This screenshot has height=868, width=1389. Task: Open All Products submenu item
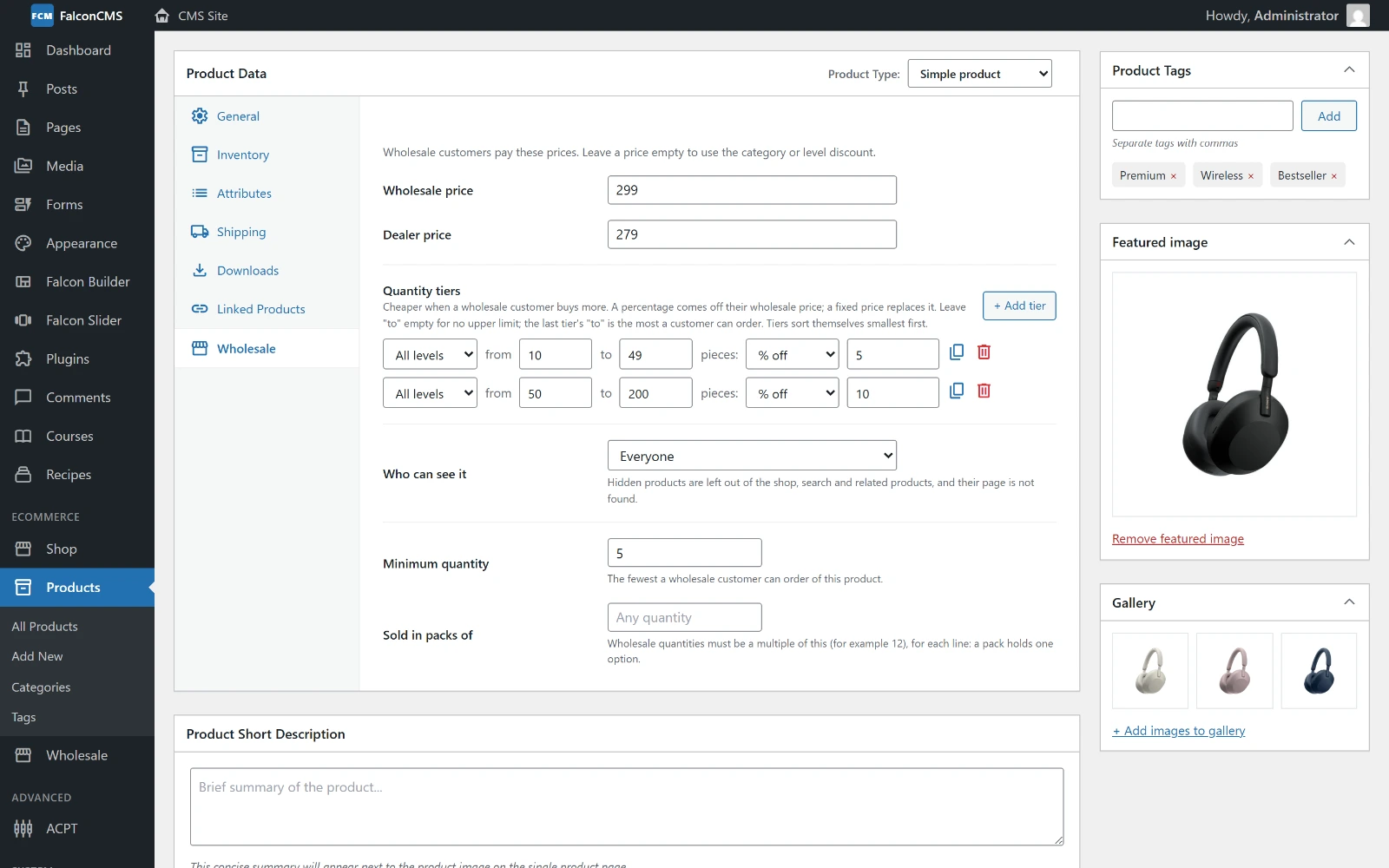pos(45,627)
